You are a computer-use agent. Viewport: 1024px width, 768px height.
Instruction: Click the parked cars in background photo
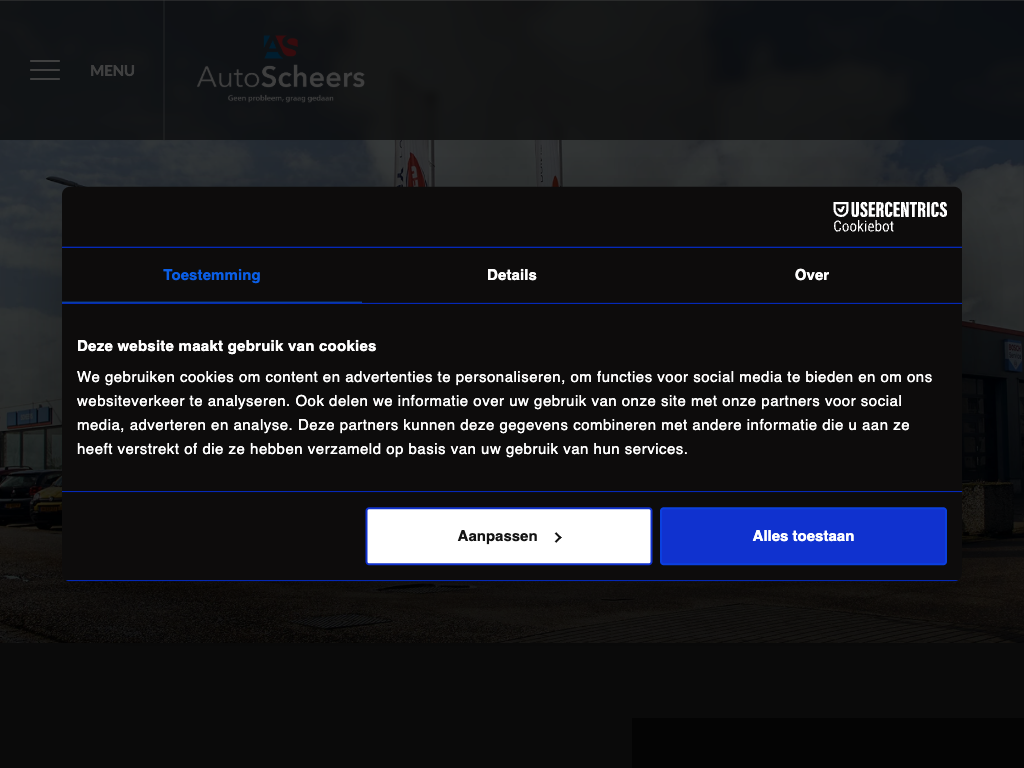coord(30,495)
